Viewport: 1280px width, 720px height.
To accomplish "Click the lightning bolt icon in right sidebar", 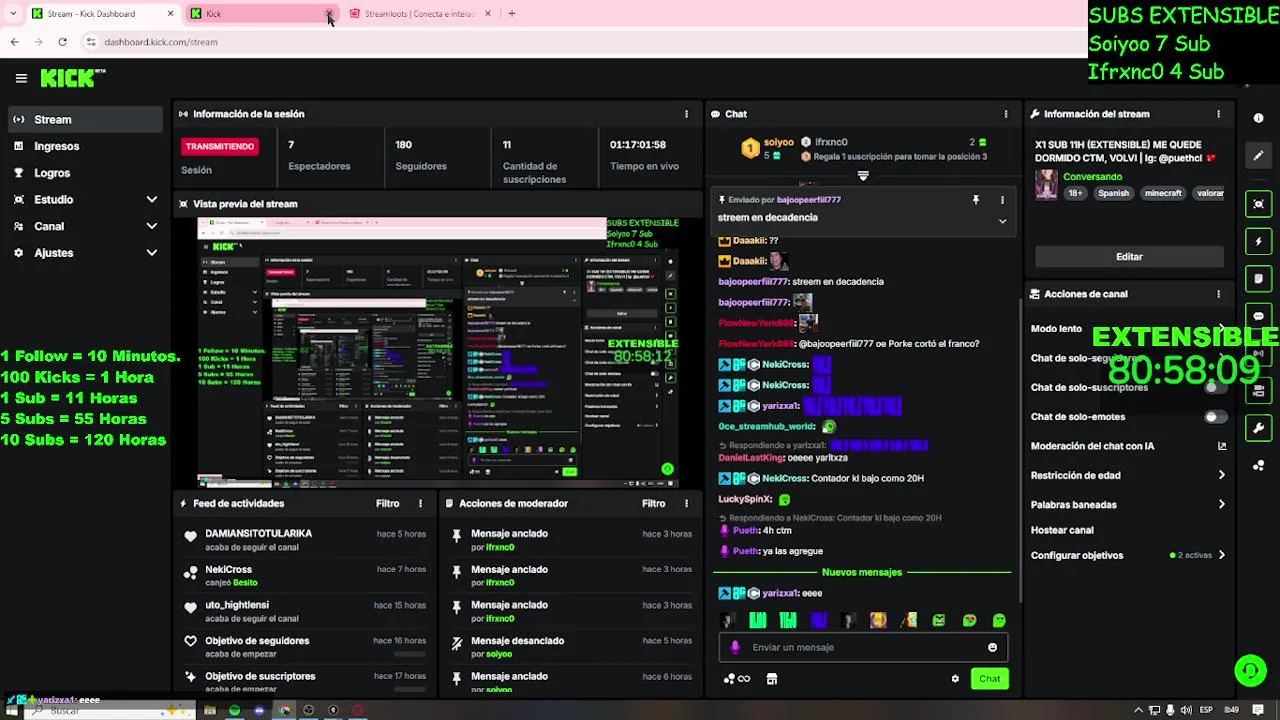I will (x=1258, y=241).
